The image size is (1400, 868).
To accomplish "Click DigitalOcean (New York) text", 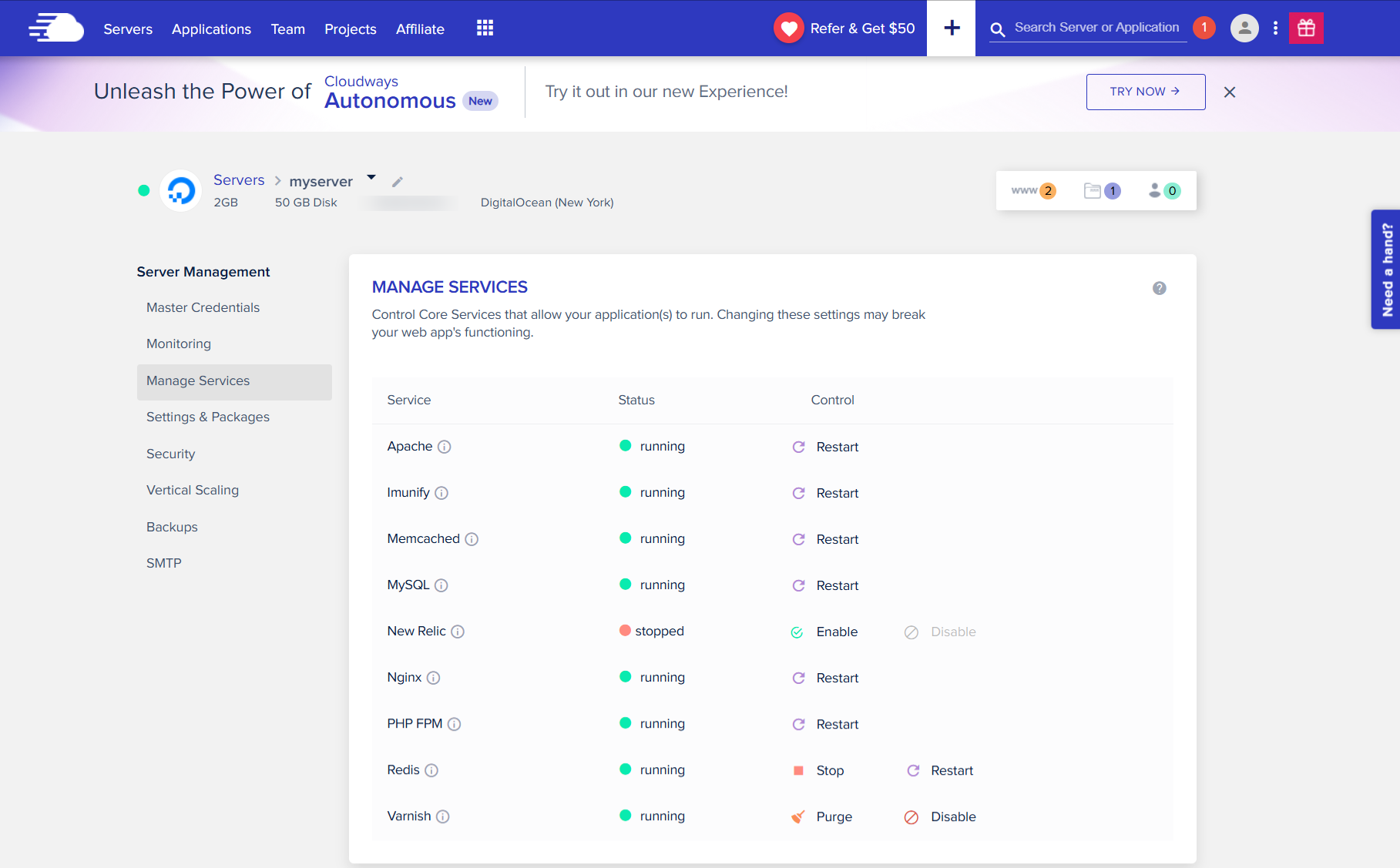I will (x=547, y=203).
